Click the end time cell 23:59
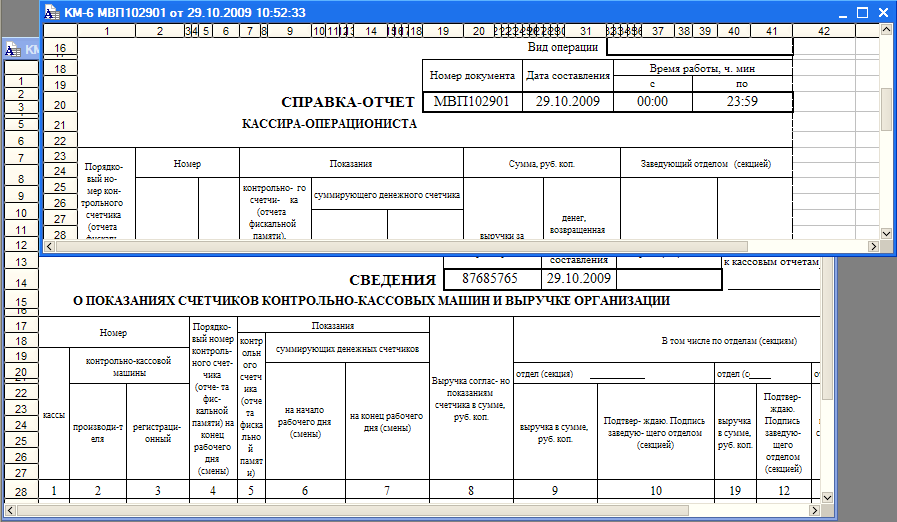 pos(742,101)
